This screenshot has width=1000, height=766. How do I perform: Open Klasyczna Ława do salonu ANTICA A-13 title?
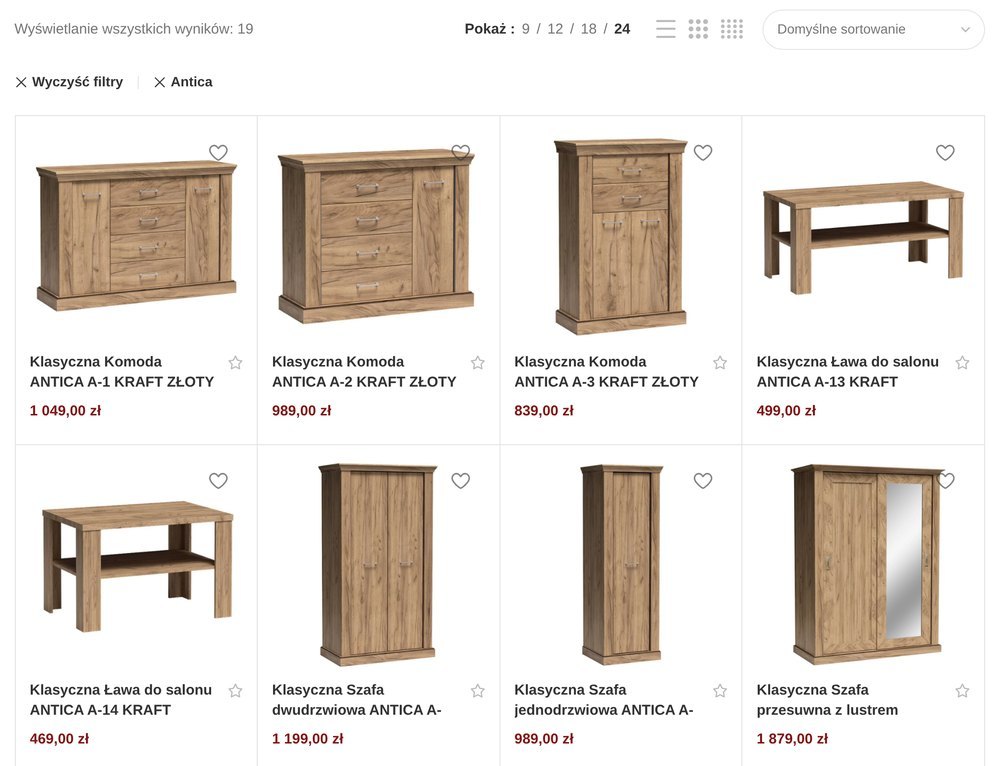pyautogui.click(x=848, y=372)
